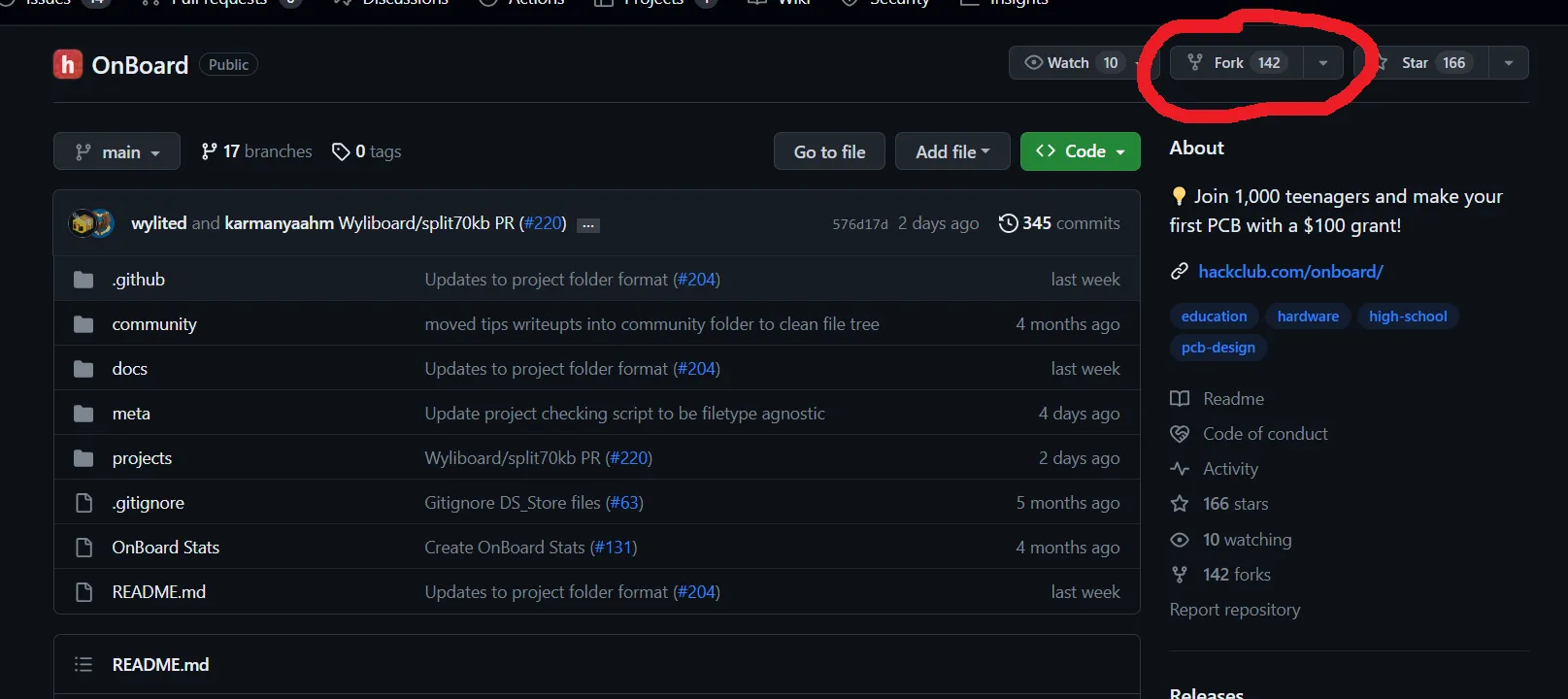Click the file icon beside OnBoard Stats
The image size is (1568, 699).
[x=84, y=548]
